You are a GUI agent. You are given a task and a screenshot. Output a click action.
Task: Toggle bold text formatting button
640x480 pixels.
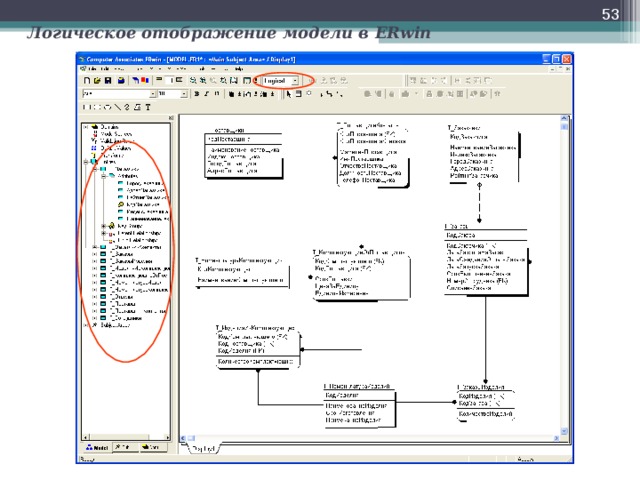click(x=197, y=93)
